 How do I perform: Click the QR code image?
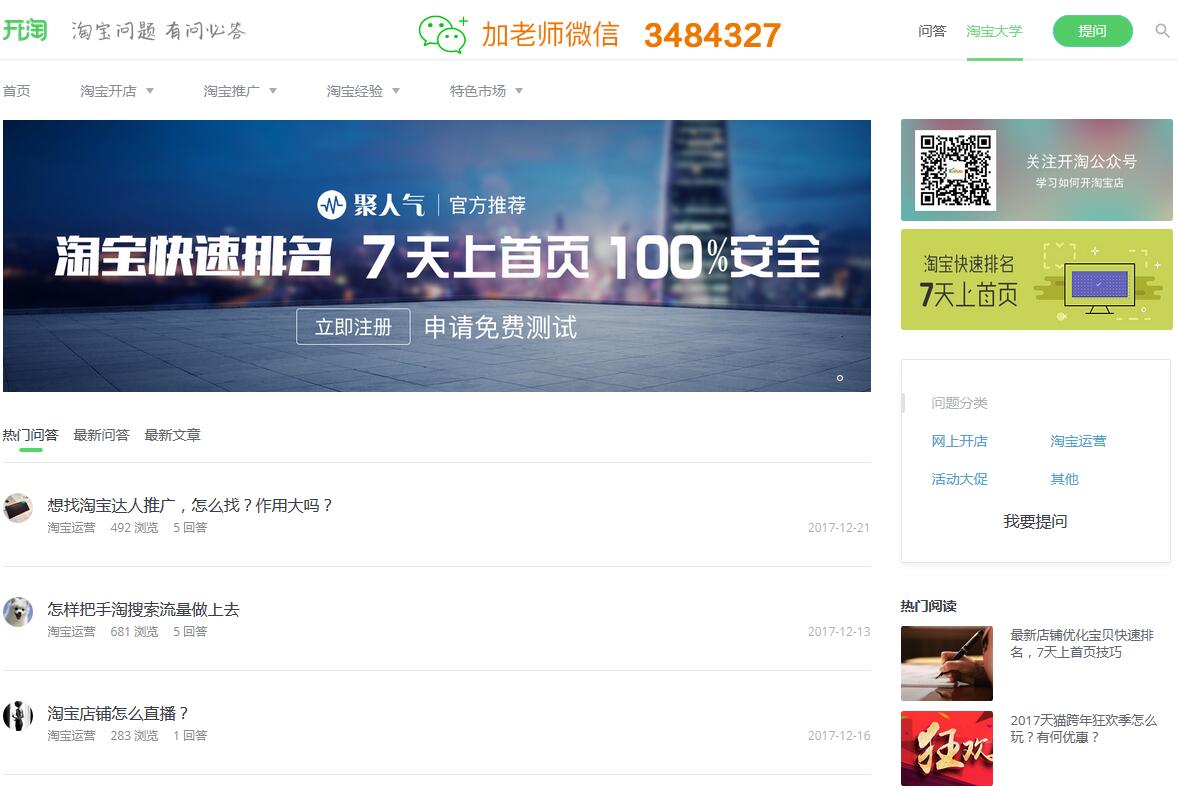tap(956, 170)
